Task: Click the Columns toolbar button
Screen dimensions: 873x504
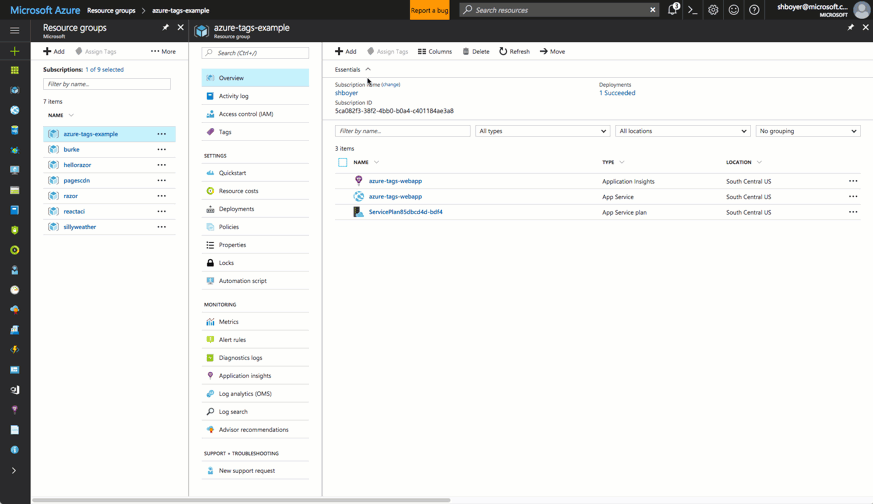Action: tap(435, 51)
